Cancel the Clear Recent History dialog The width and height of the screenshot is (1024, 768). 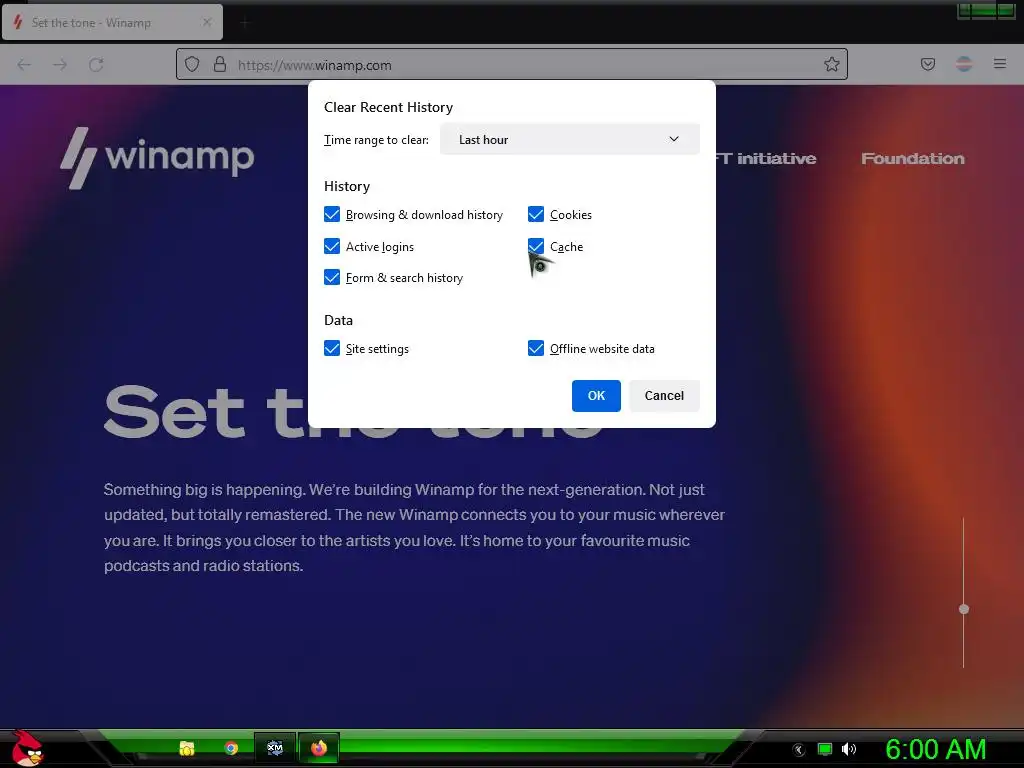(664, 396)
